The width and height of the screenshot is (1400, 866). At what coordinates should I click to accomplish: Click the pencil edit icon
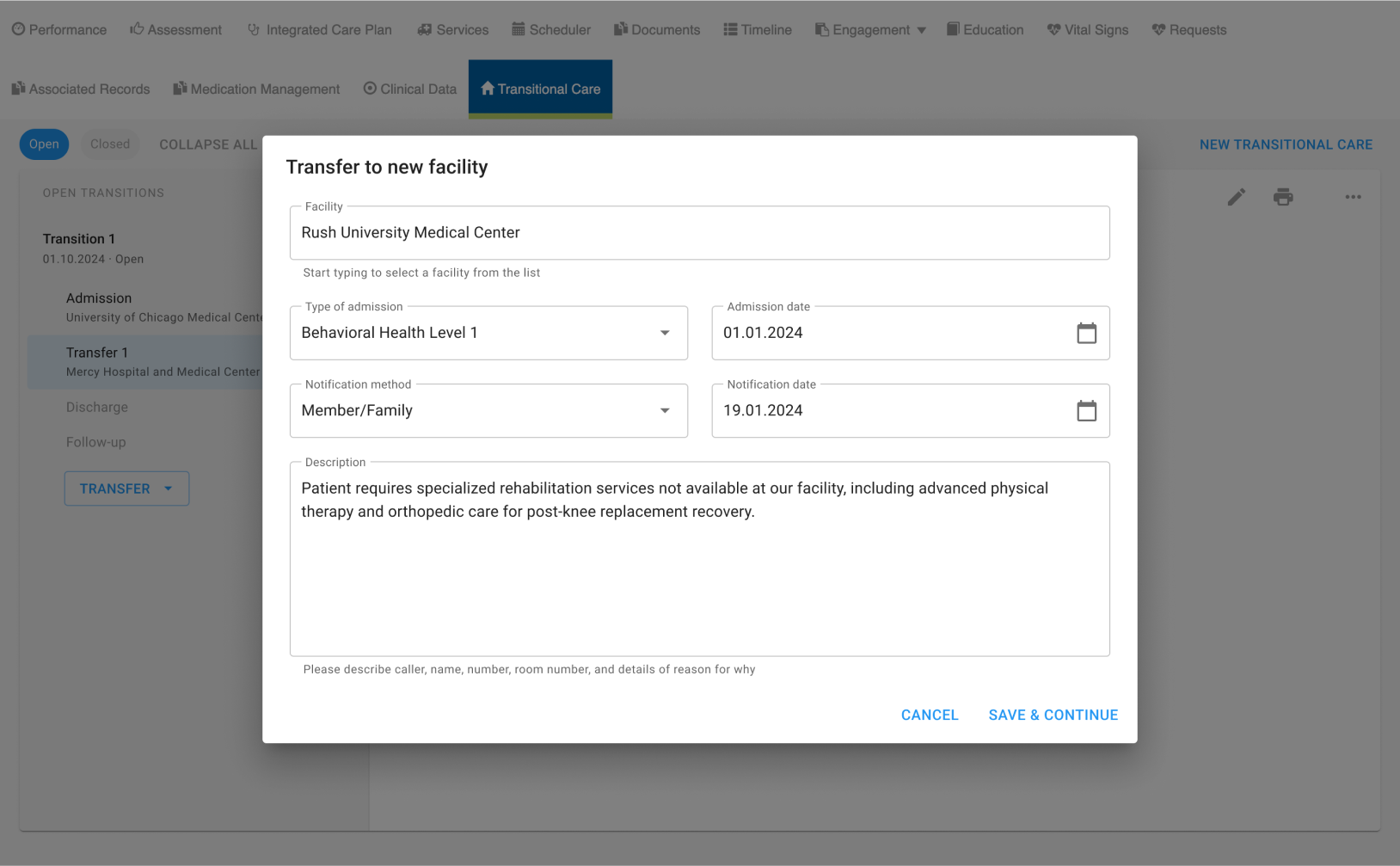click(1236, 198)
